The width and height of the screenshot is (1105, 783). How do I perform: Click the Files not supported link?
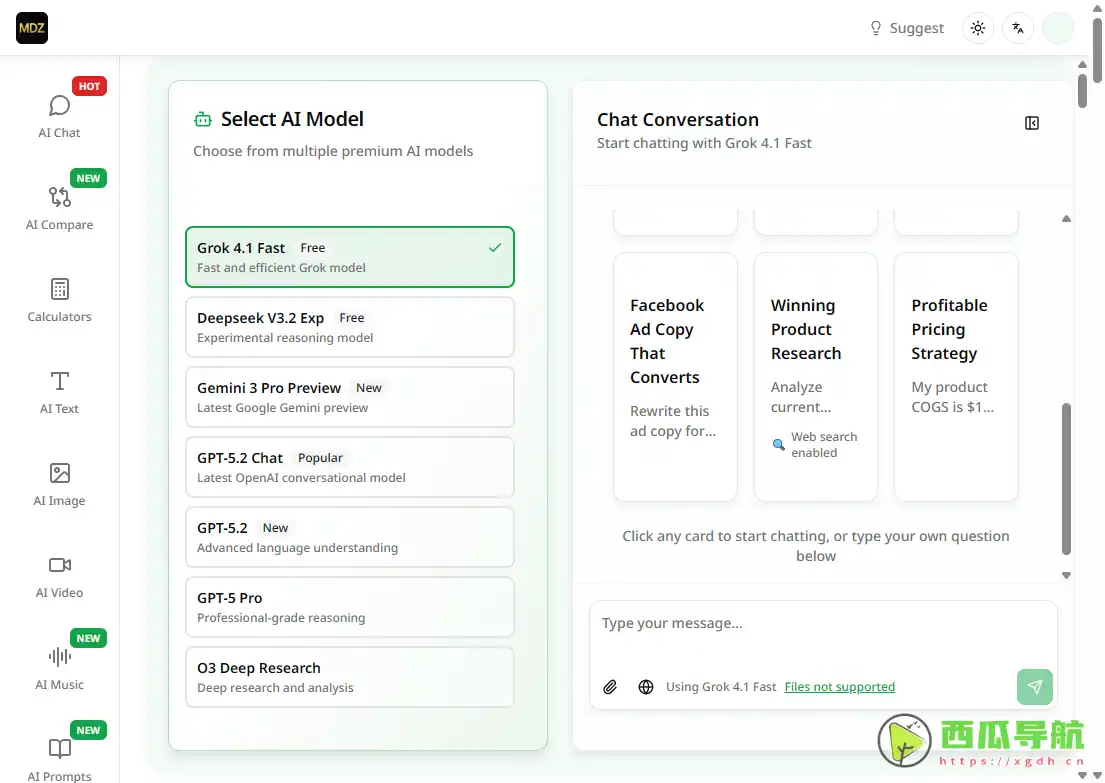(839, 687)
